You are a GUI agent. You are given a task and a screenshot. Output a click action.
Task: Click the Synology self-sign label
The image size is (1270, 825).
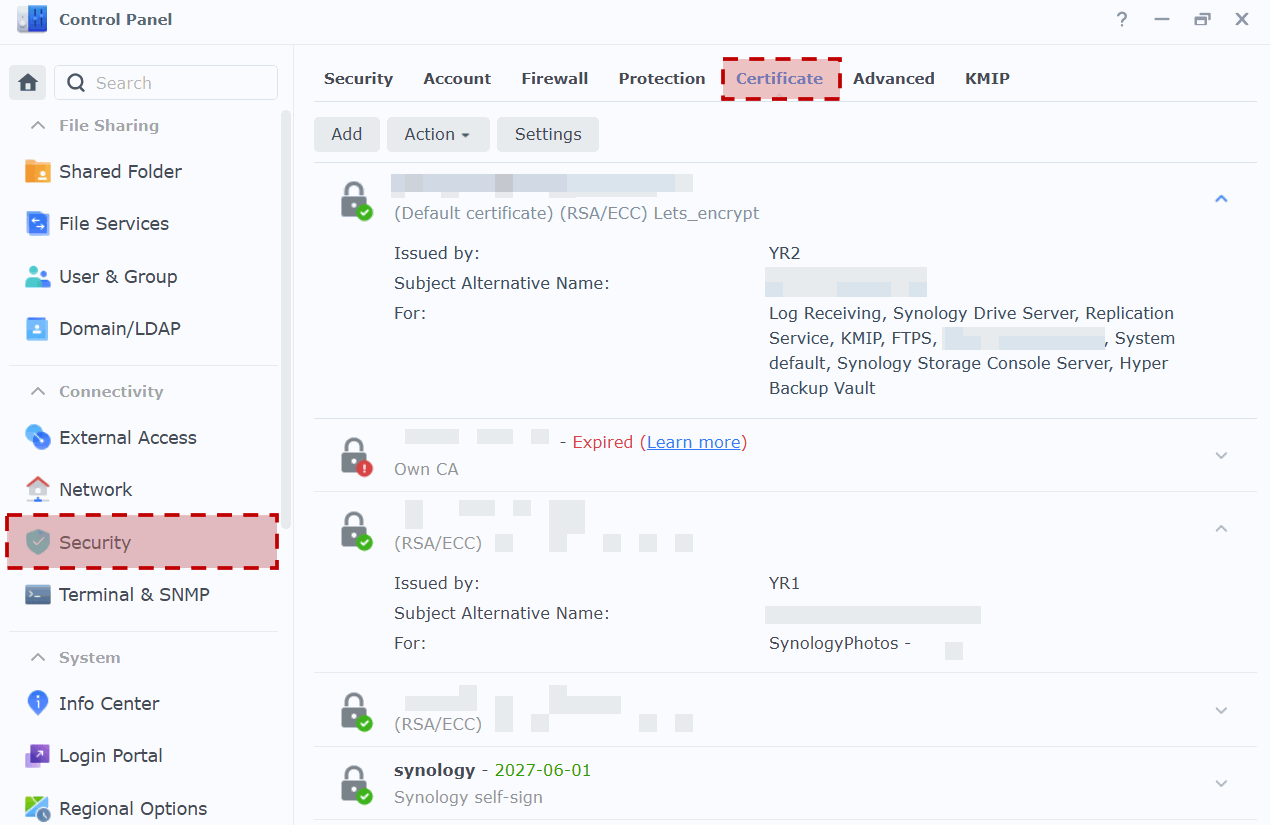[468, 797]
